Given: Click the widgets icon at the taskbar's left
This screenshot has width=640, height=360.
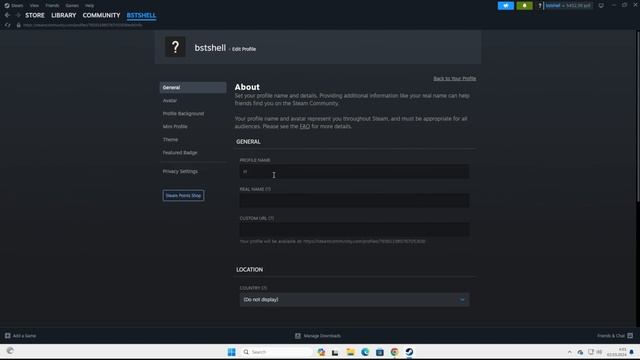Looking at the screenshot, I should click(10, 351).
